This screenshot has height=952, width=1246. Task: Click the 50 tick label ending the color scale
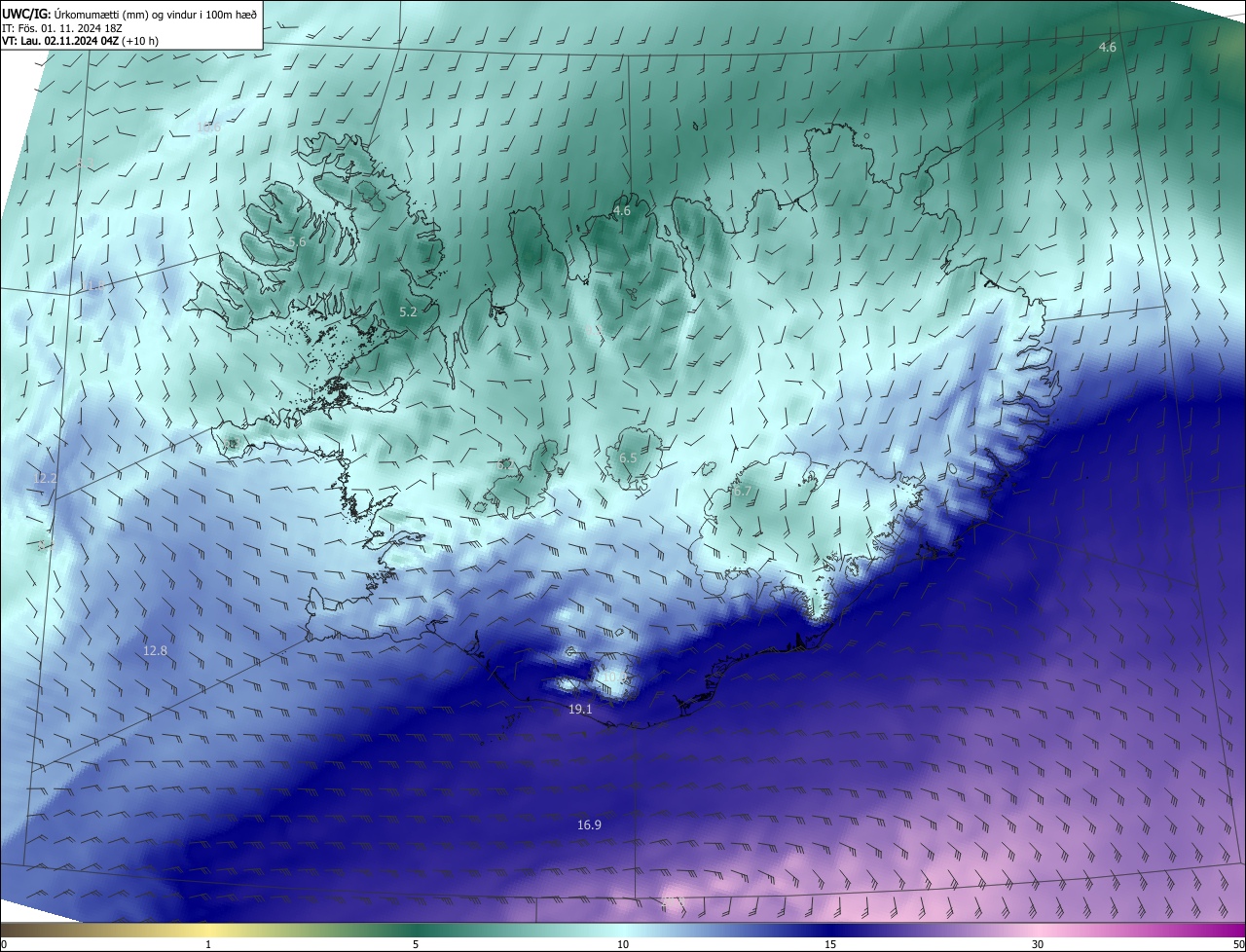[1238, 944]
